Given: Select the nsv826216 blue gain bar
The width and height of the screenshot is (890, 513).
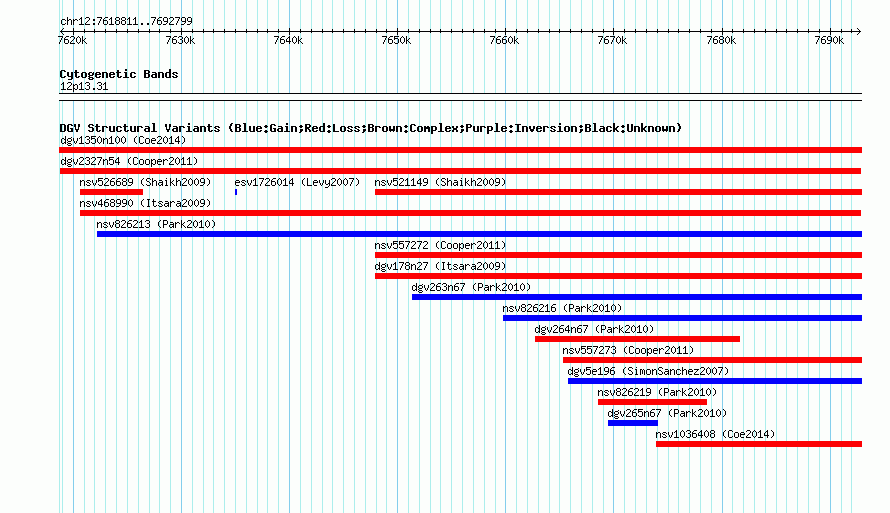Looking at the screenshot, I should click(x=682, y=318).
